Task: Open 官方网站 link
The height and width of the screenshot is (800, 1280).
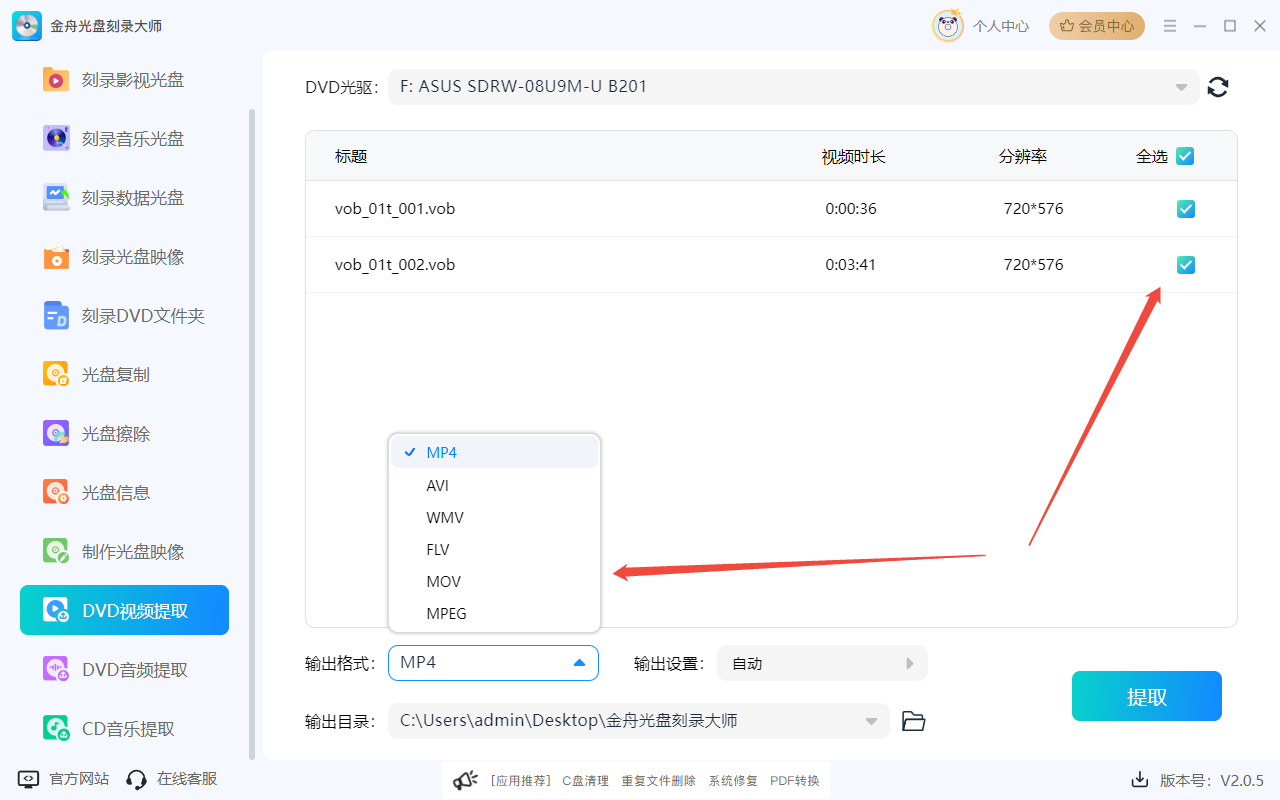Action: coord(79,779)
